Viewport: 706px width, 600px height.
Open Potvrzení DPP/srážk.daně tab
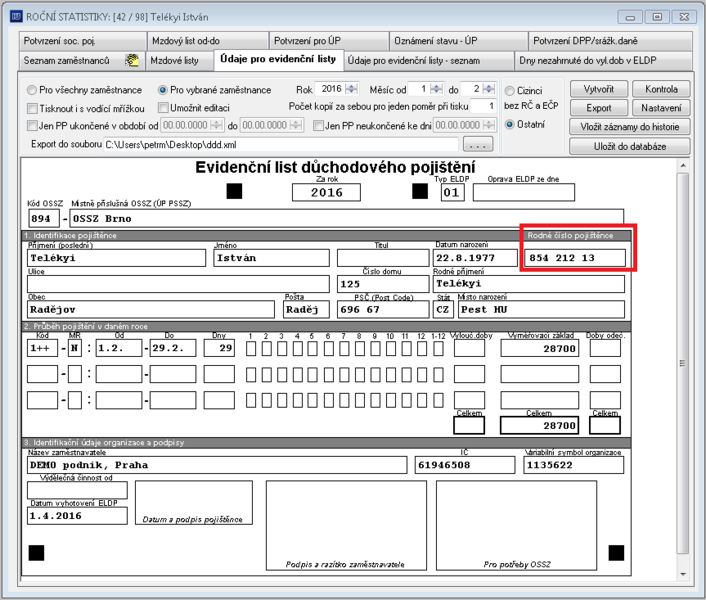point(610,41)
